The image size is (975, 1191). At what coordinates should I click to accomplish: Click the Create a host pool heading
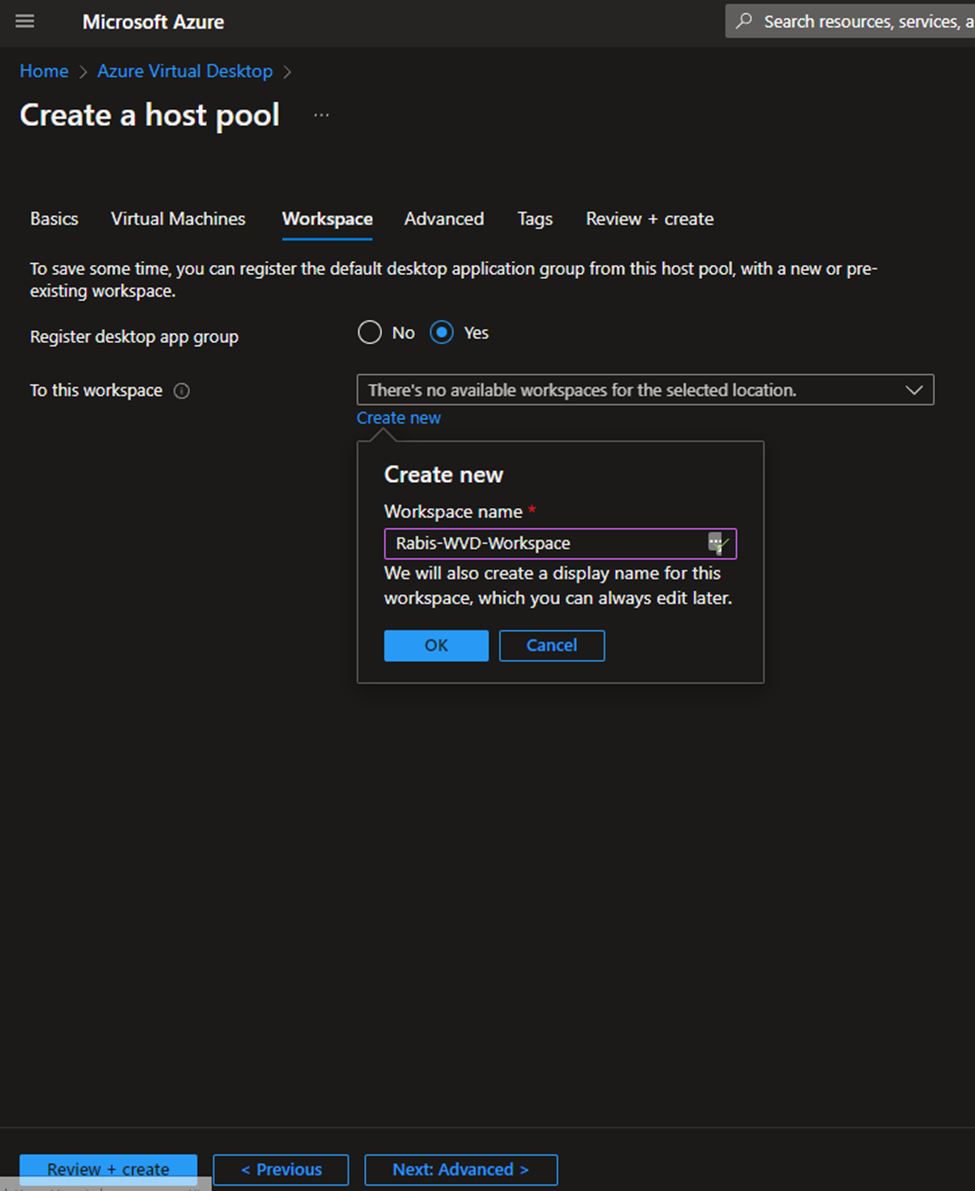[x=150, y=115]
